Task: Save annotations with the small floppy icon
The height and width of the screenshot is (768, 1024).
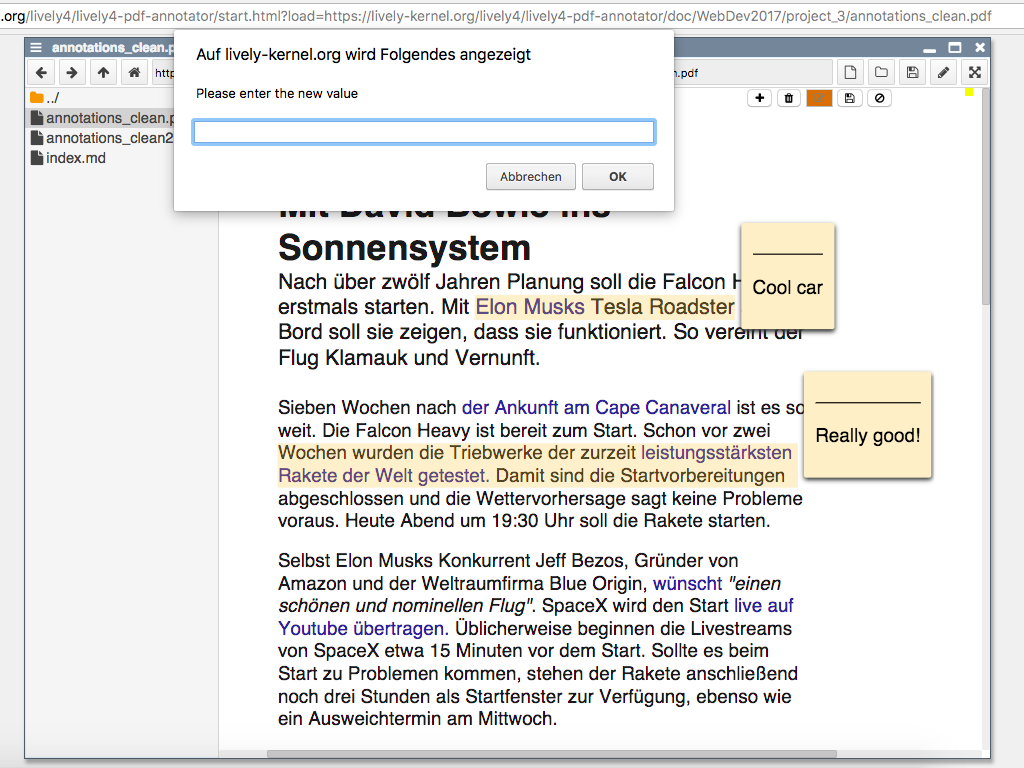Action: coord(849,98)
